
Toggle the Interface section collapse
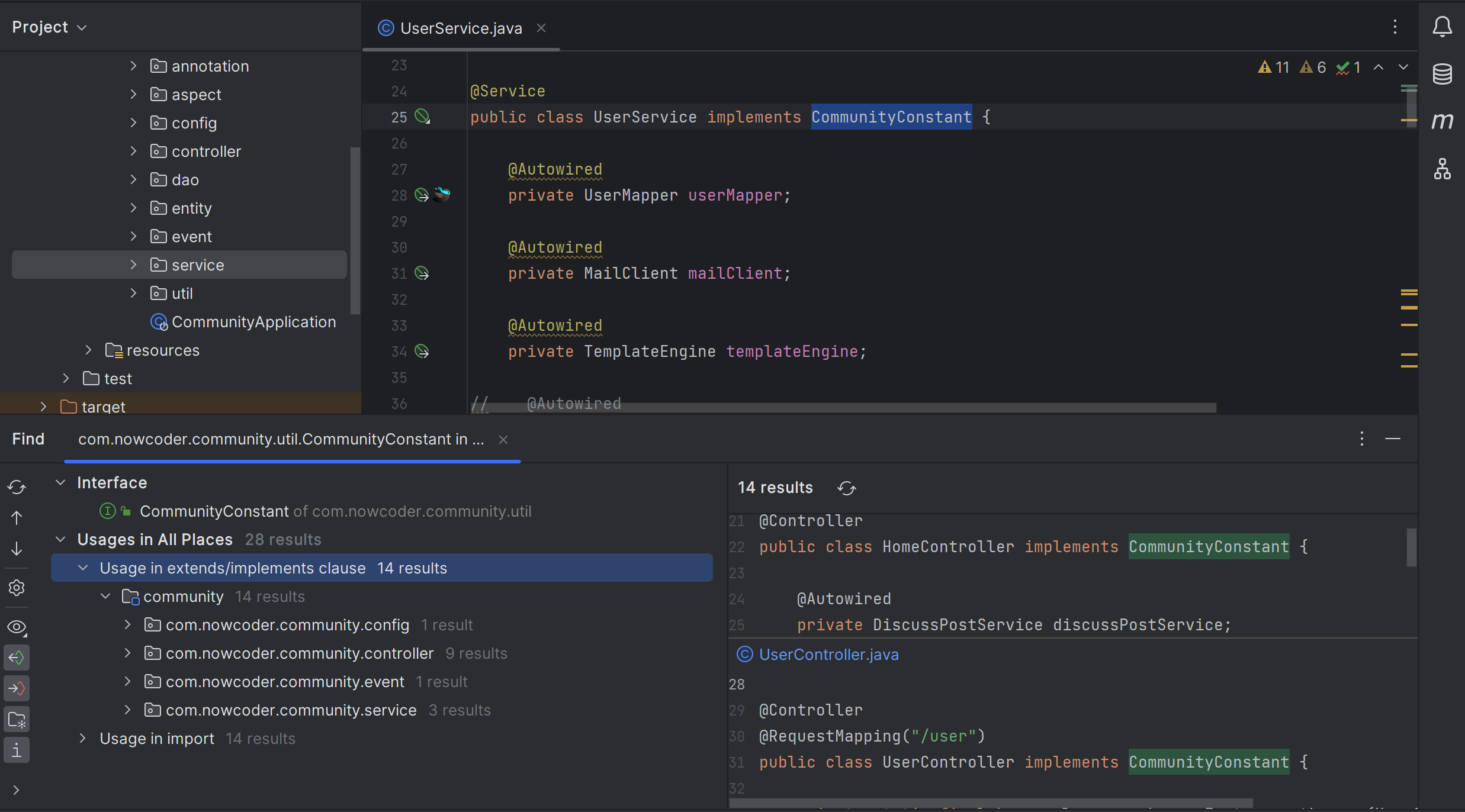tap(61, 482)
